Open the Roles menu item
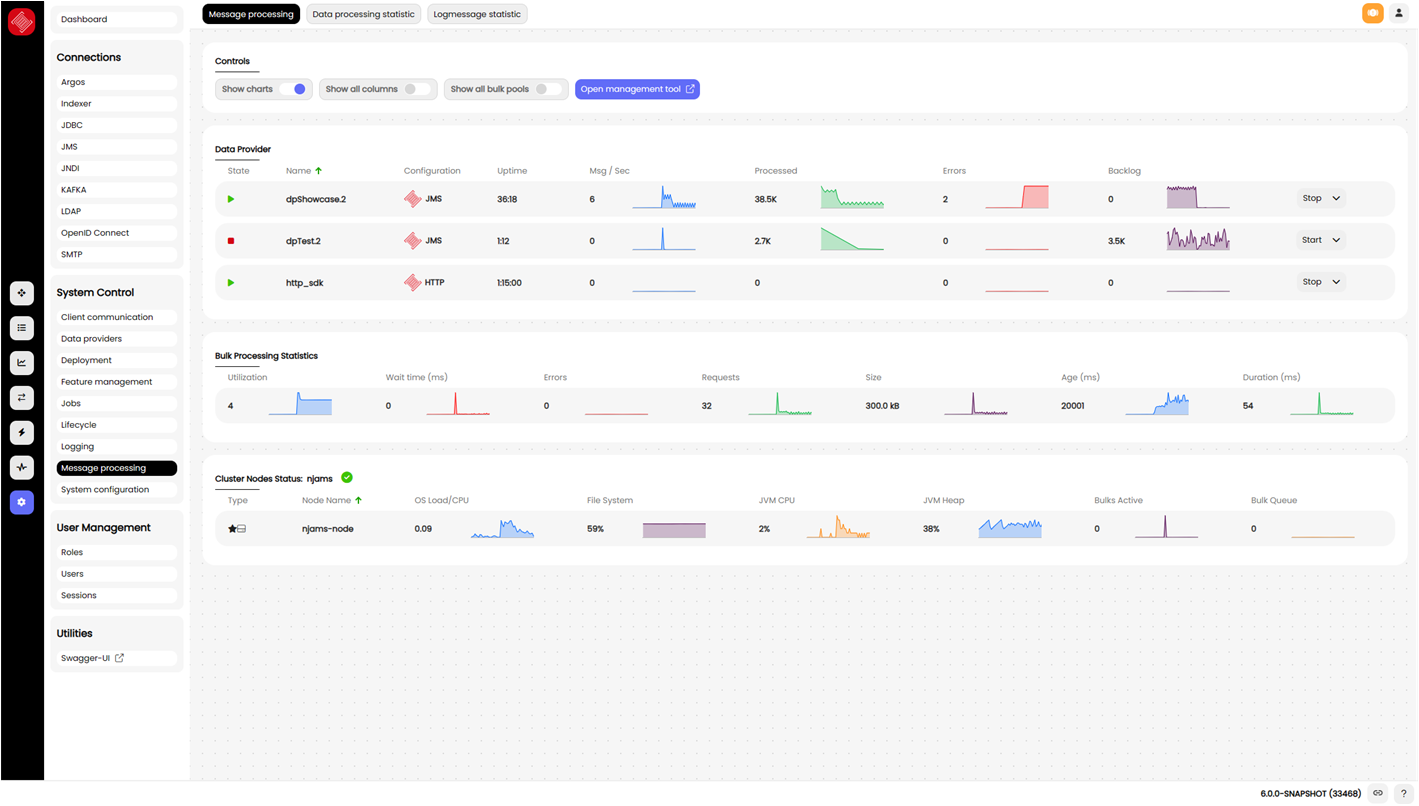1419x806 pixels. [117, 552]
